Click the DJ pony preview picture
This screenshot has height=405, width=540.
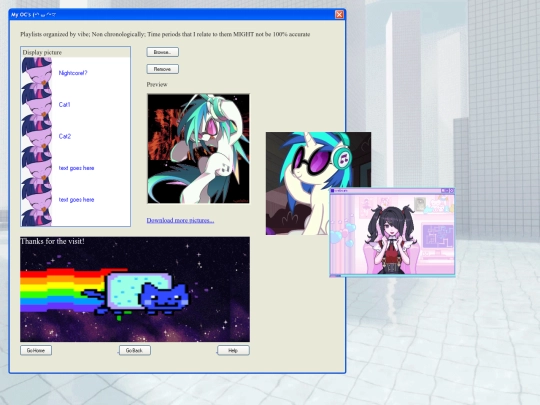tap(198, 148)
